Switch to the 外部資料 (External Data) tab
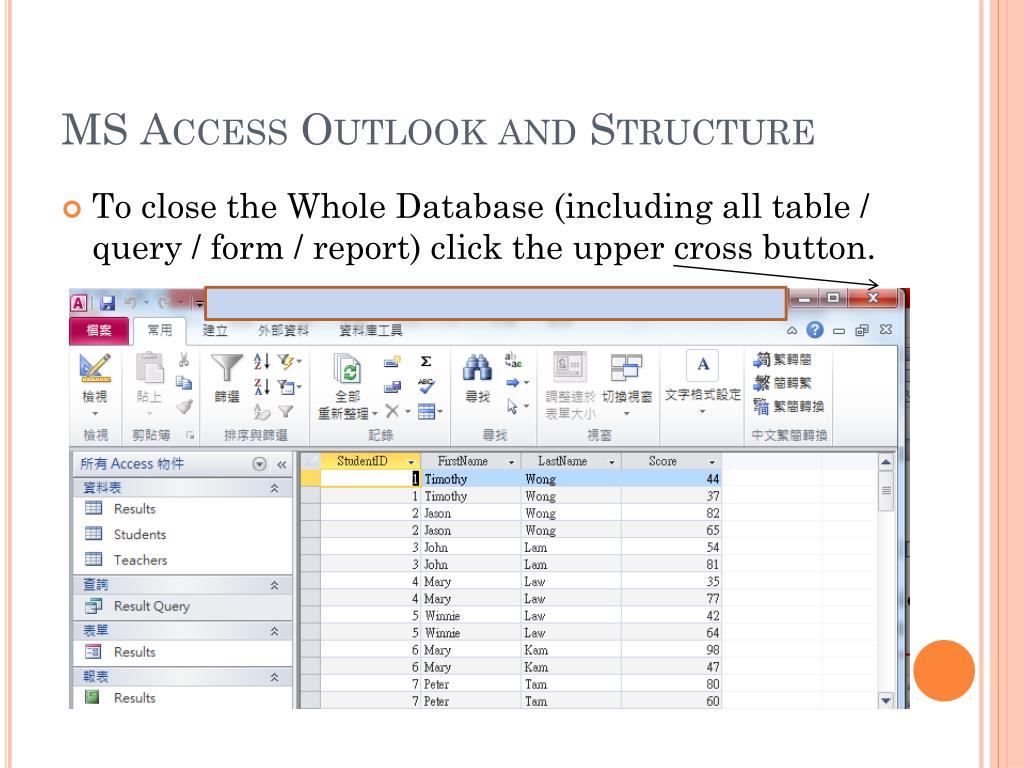 (283, 330)
